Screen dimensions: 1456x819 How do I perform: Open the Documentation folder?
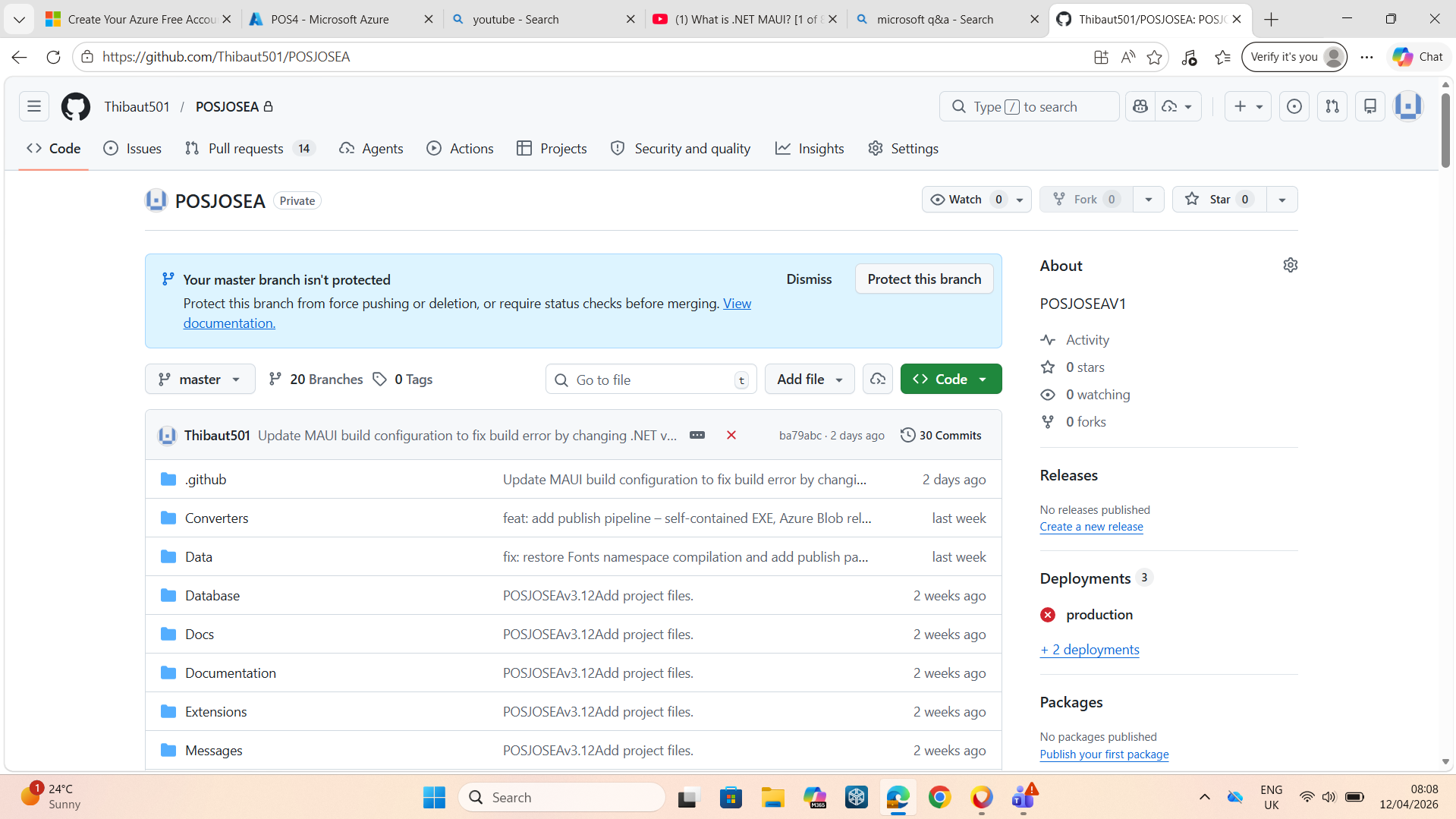(x=231, y=673)
